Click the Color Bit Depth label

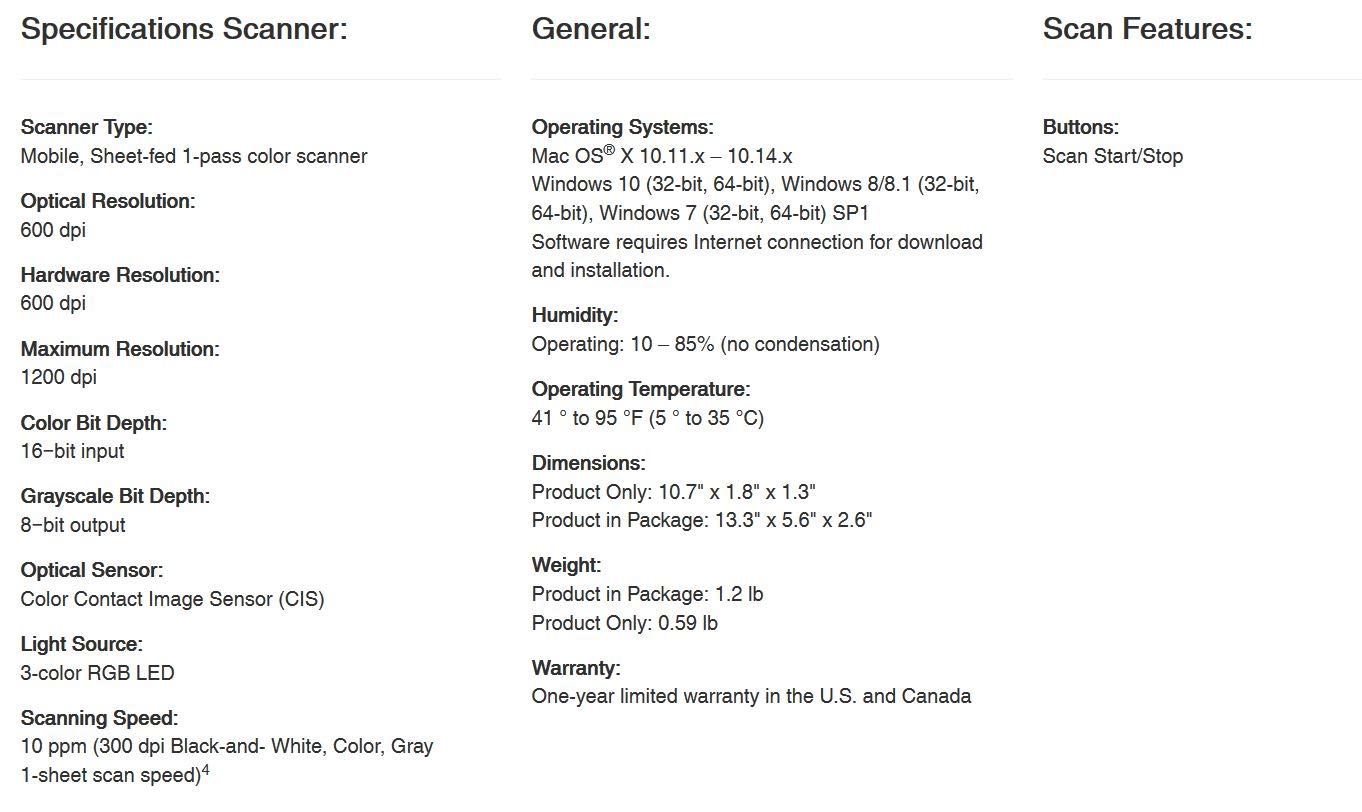(x=94, y=423)
